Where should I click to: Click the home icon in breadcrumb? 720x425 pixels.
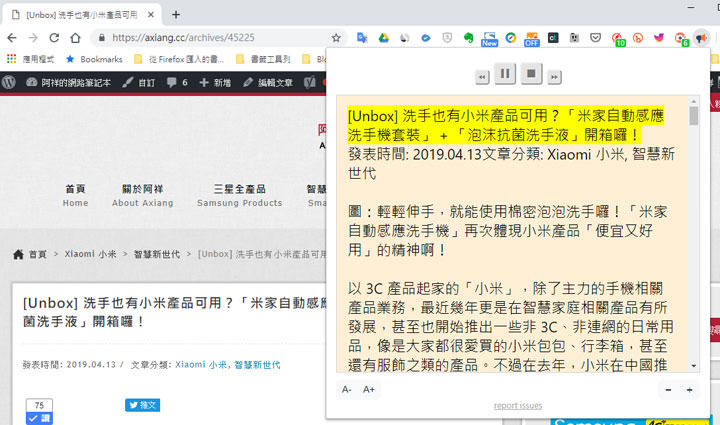(18, 254)
